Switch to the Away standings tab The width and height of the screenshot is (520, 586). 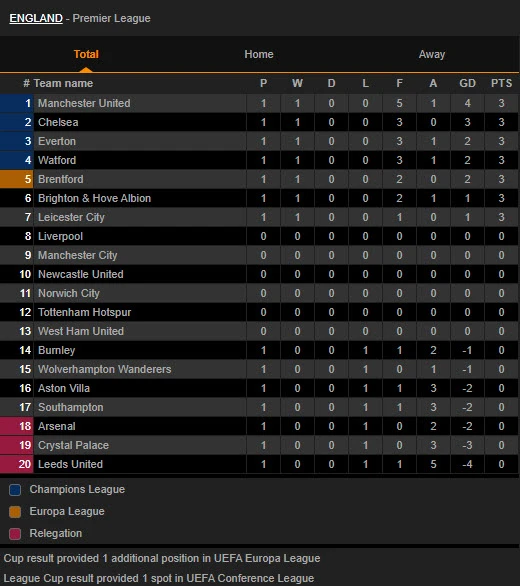[432, 54]
